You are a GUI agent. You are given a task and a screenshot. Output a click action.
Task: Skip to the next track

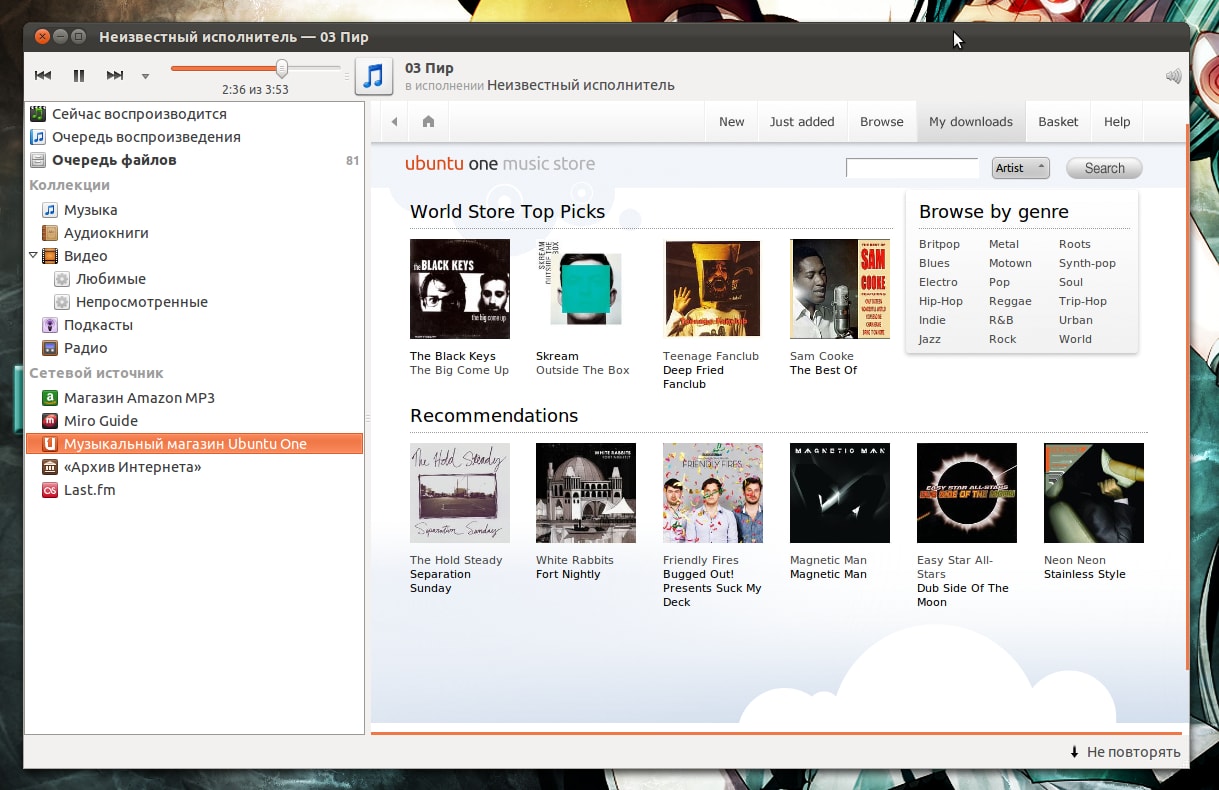[x=115, y=75]
